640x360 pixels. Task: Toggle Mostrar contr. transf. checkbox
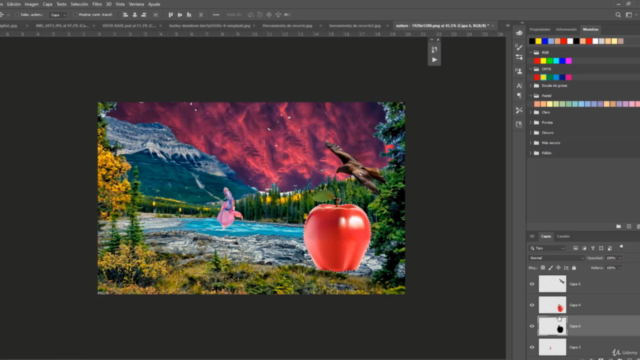point(75,15)
